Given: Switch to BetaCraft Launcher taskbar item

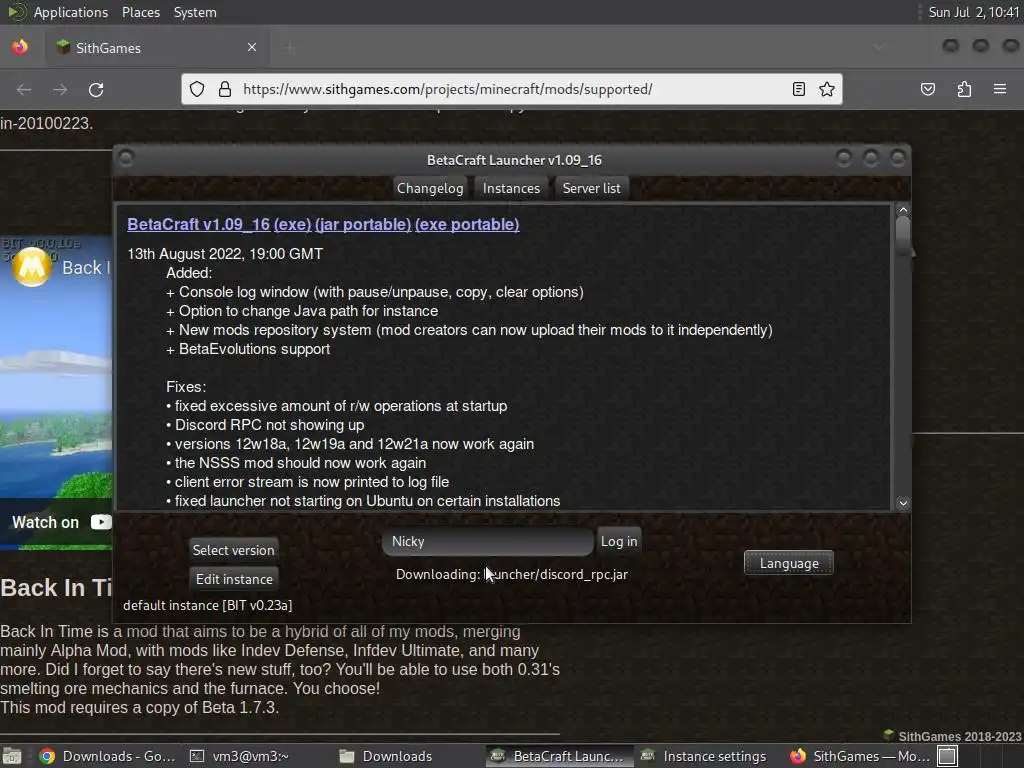Looking at the screenshot, I should pyautogui.click(x=559, y=756).
